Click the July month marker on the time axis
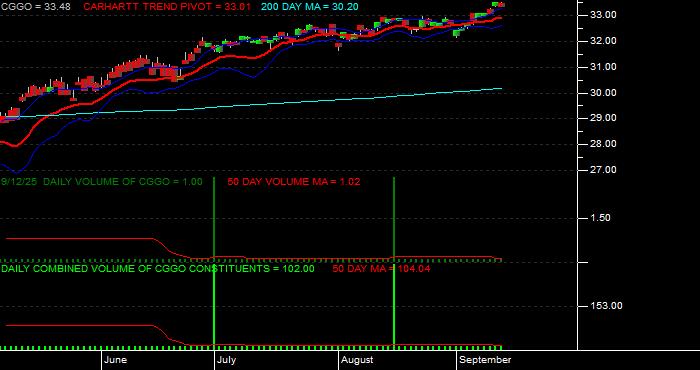 pyautogui.click(x=226, y=360)
